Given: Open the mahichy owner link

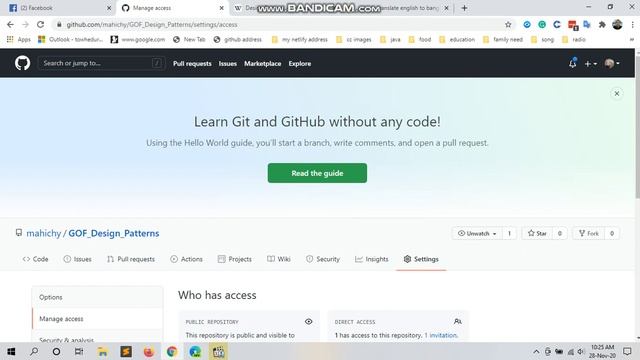Looking at the screenshot, I should point(43,233).
